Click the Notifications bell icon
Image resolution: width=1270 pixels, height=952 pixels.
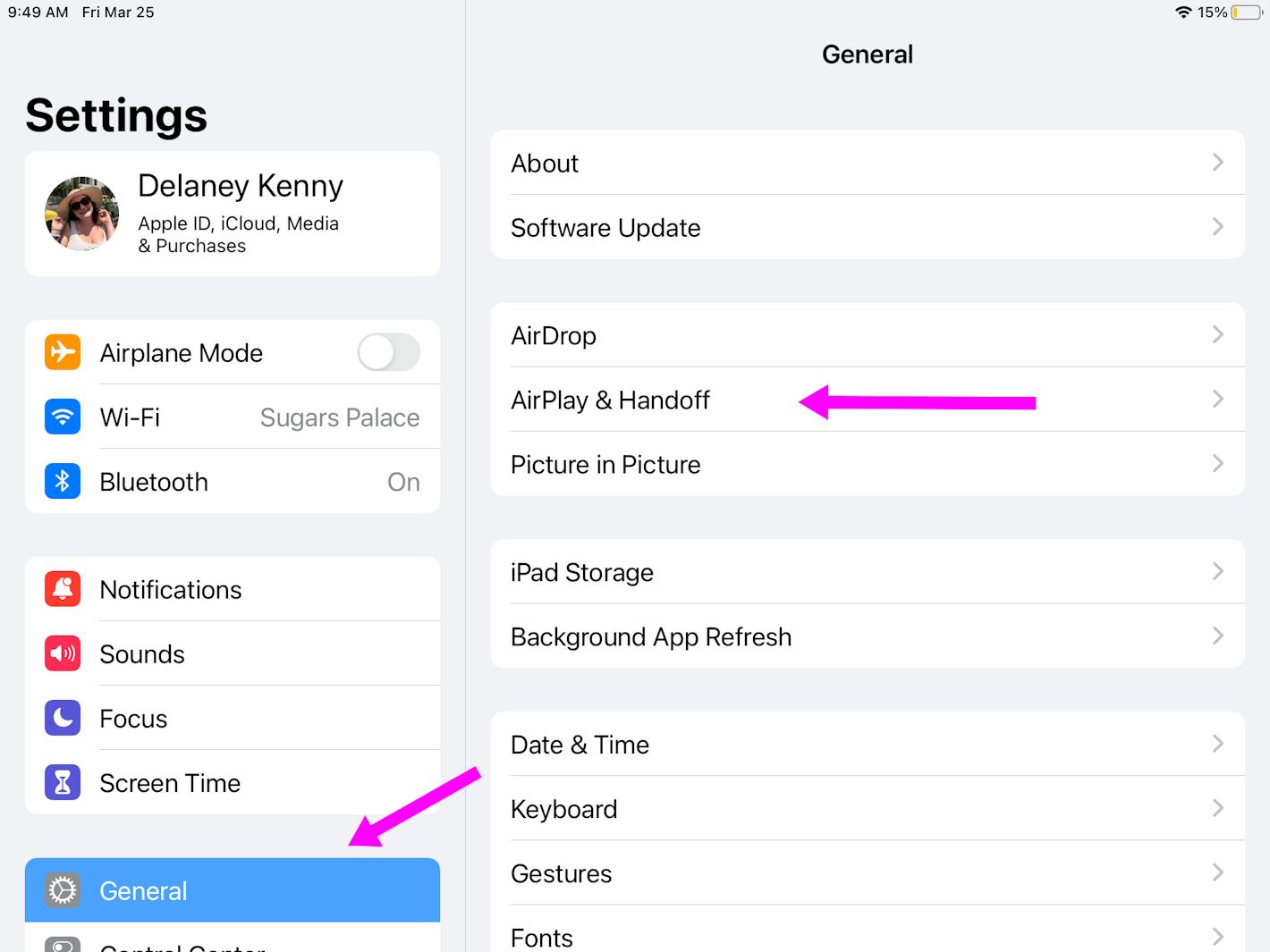[62, 589]
